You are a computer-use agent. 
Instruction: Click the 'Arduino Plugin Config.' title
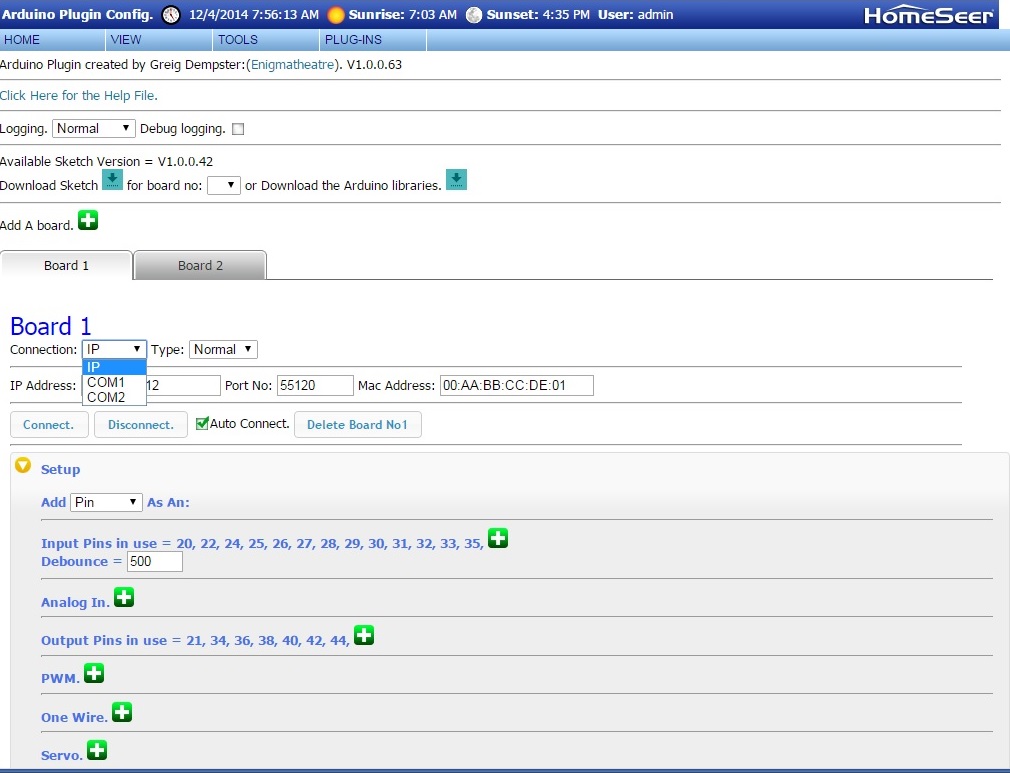tap(77, 15)
